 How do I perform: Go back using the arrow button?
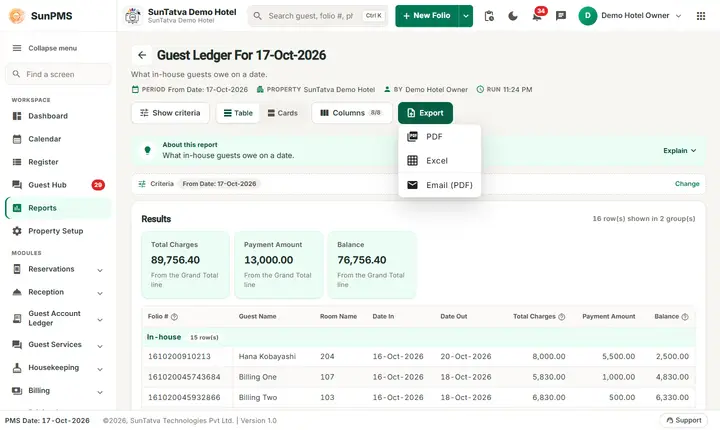click(142, 55)
